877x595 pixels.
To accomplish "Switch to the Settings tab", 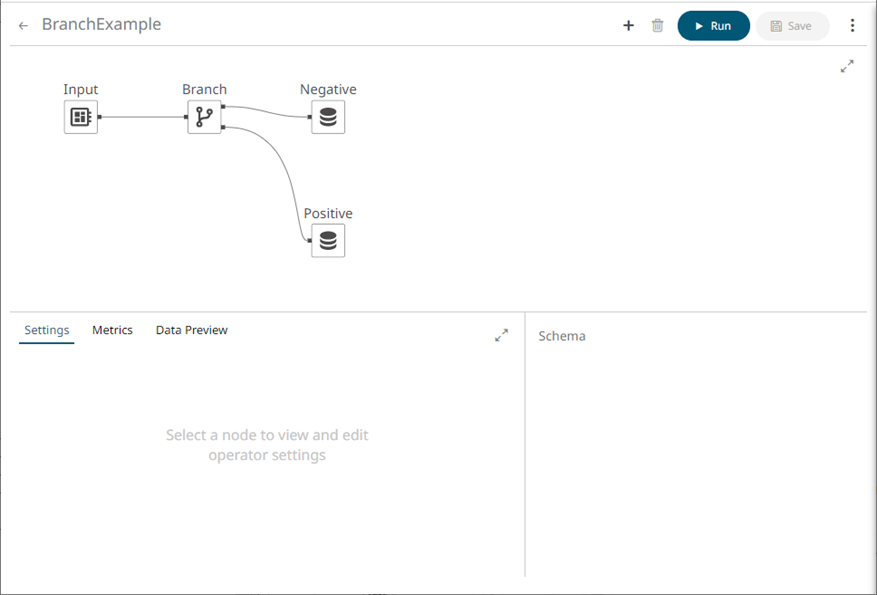I will tap(47, 330).
